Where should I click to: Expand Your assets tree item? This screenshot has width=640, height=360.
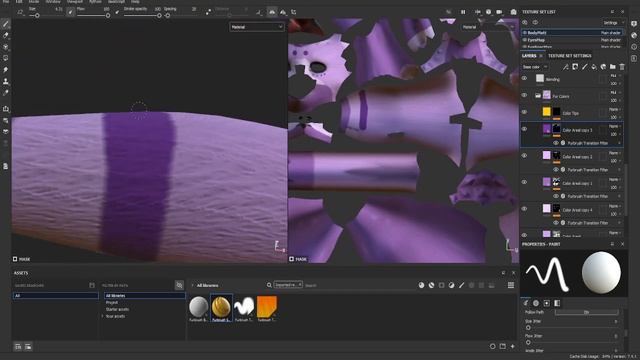(x=102, y=316)
